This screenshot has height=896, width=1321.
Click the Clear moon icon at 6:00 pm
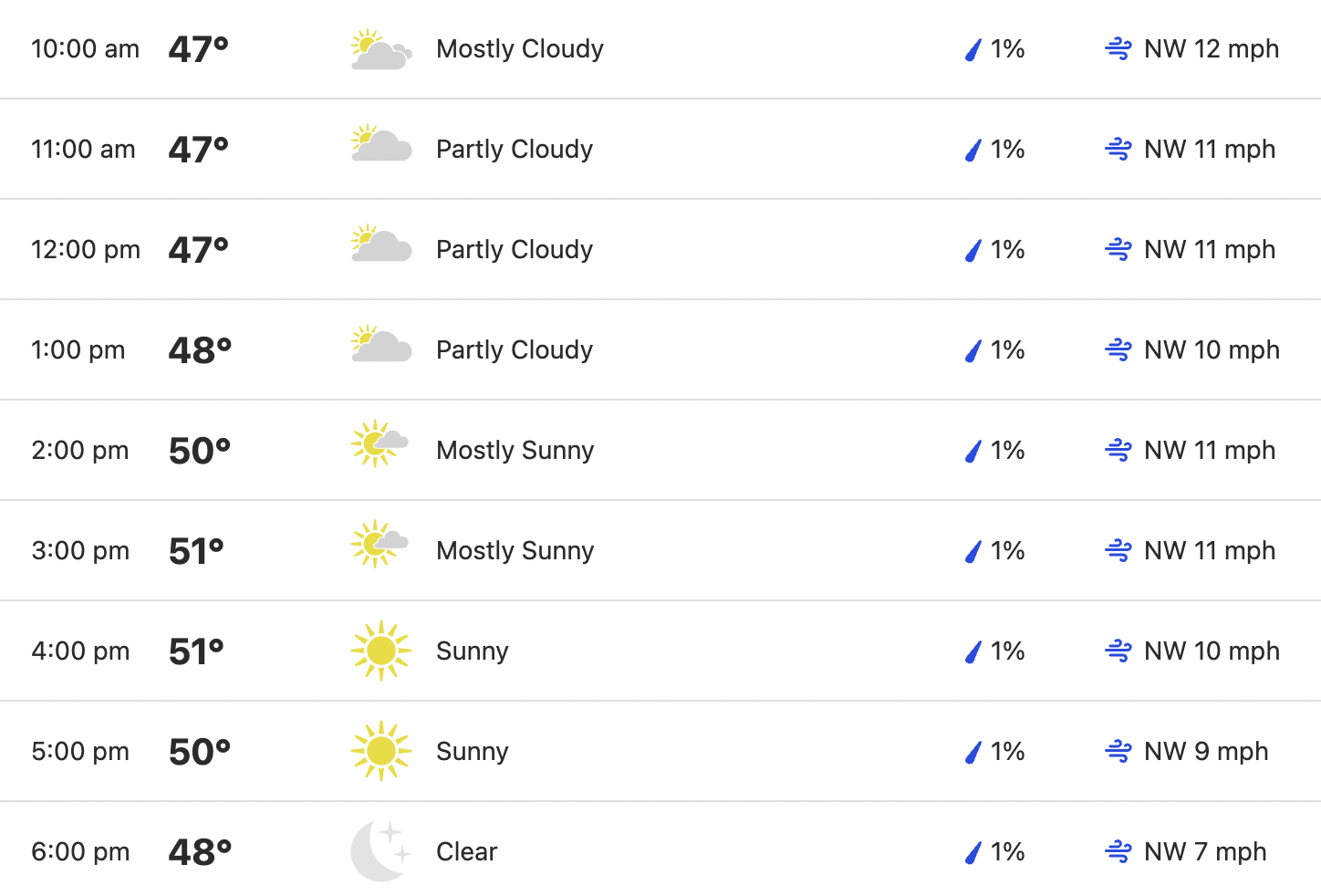381,850
